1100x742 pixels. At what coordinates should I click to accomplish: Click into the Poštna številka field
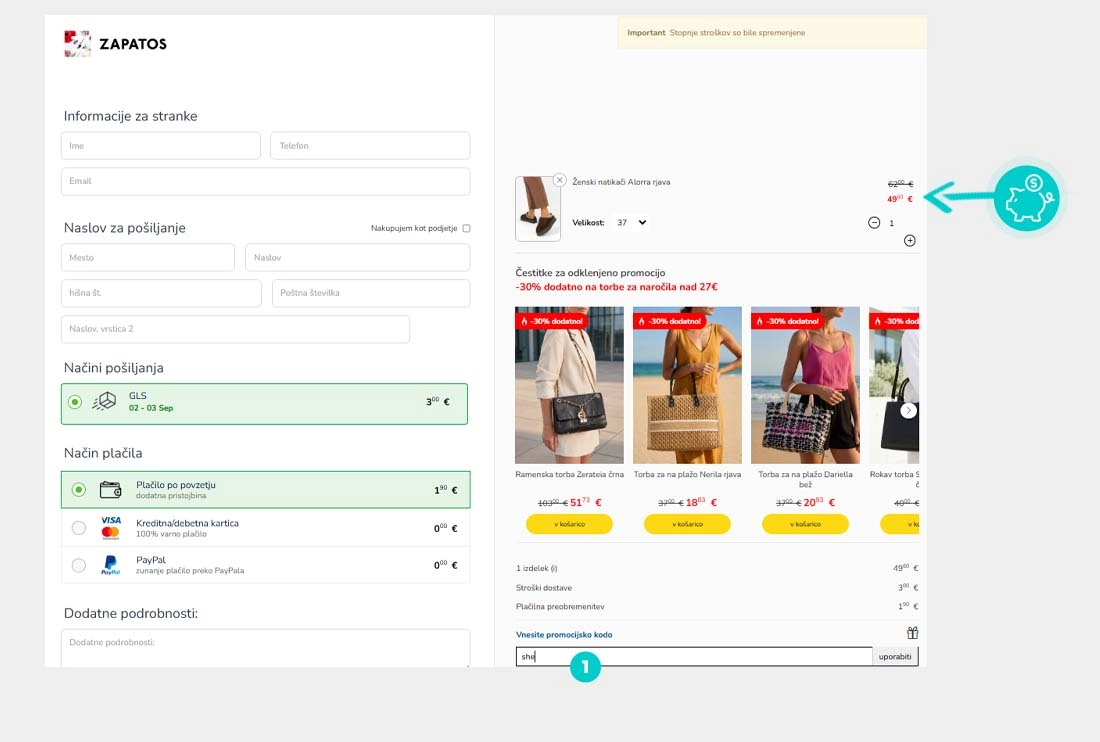coord(371,293)
